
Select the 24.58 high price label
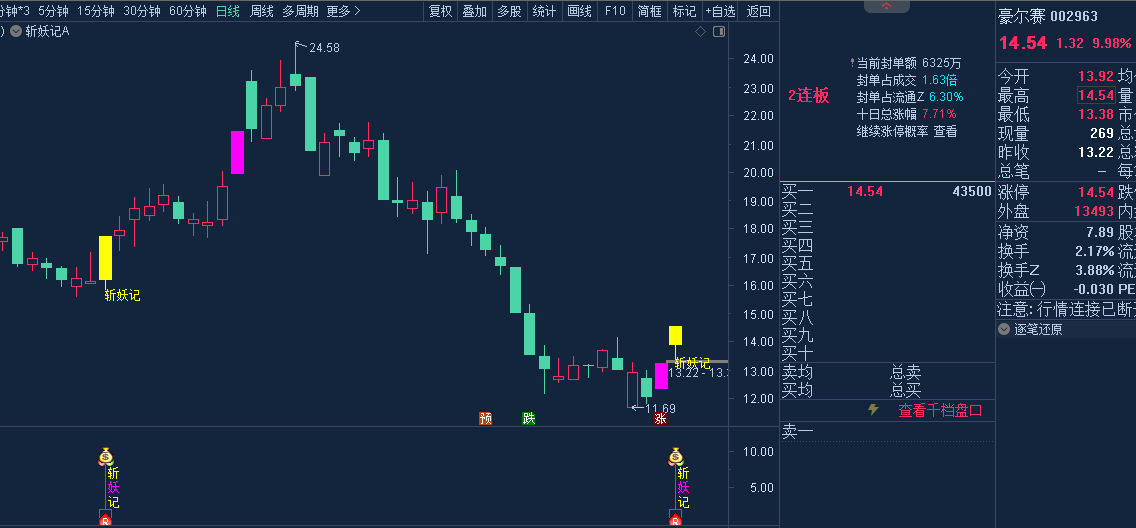coord(324,48)
